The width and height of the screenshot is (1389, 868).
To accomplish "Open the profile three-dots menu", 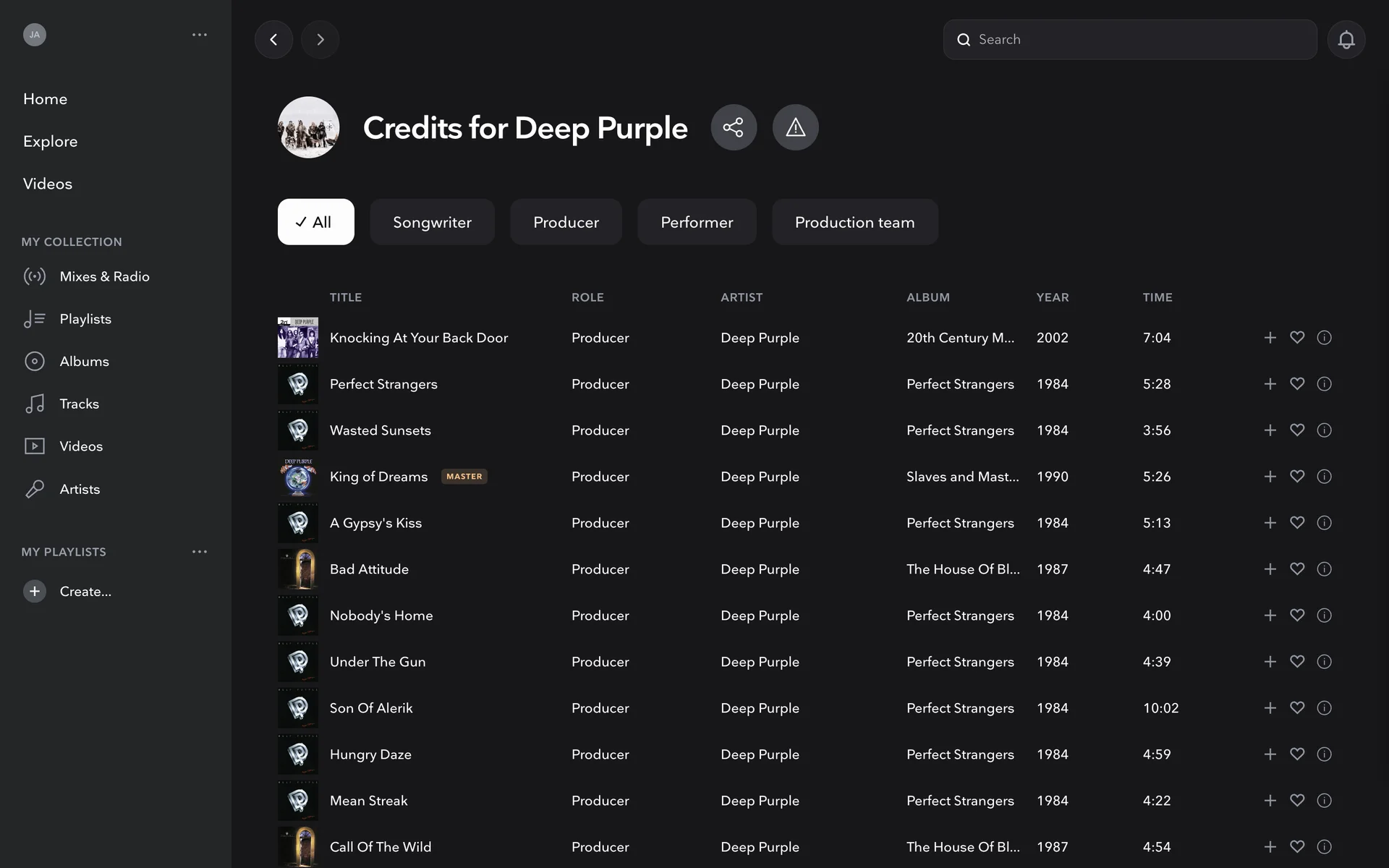I will pyautogui.click(x=200, y=35).
